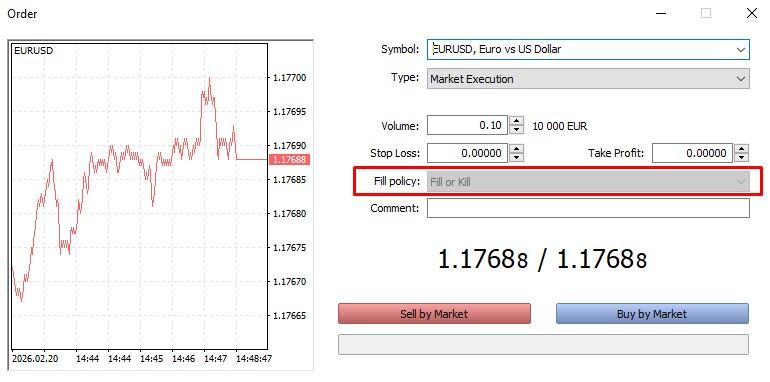The image size is (770, 382).
Task: Open the Fill policy dropdown
Action: 588,182
